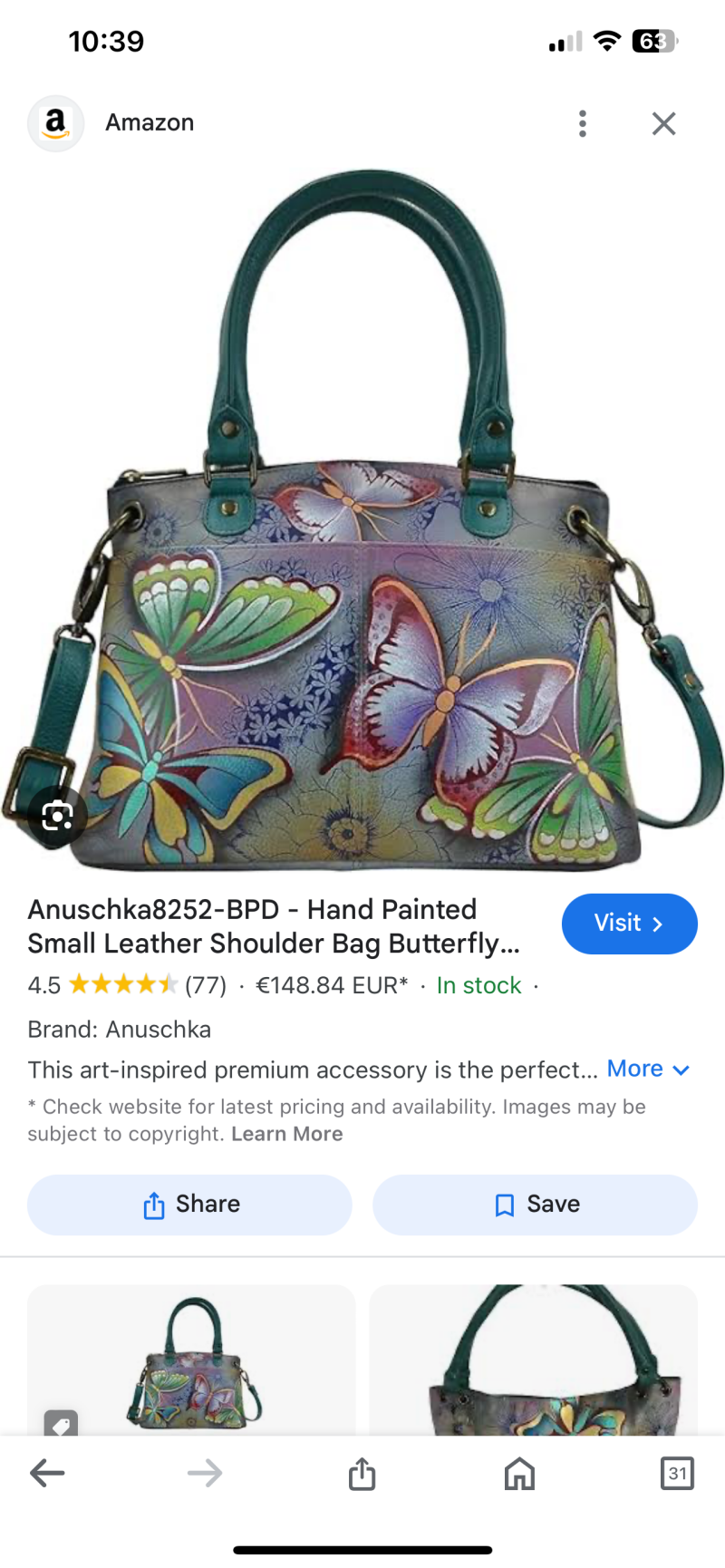Share this product with Share button
725x1568 pixels.
click(x=189, y=1205)
